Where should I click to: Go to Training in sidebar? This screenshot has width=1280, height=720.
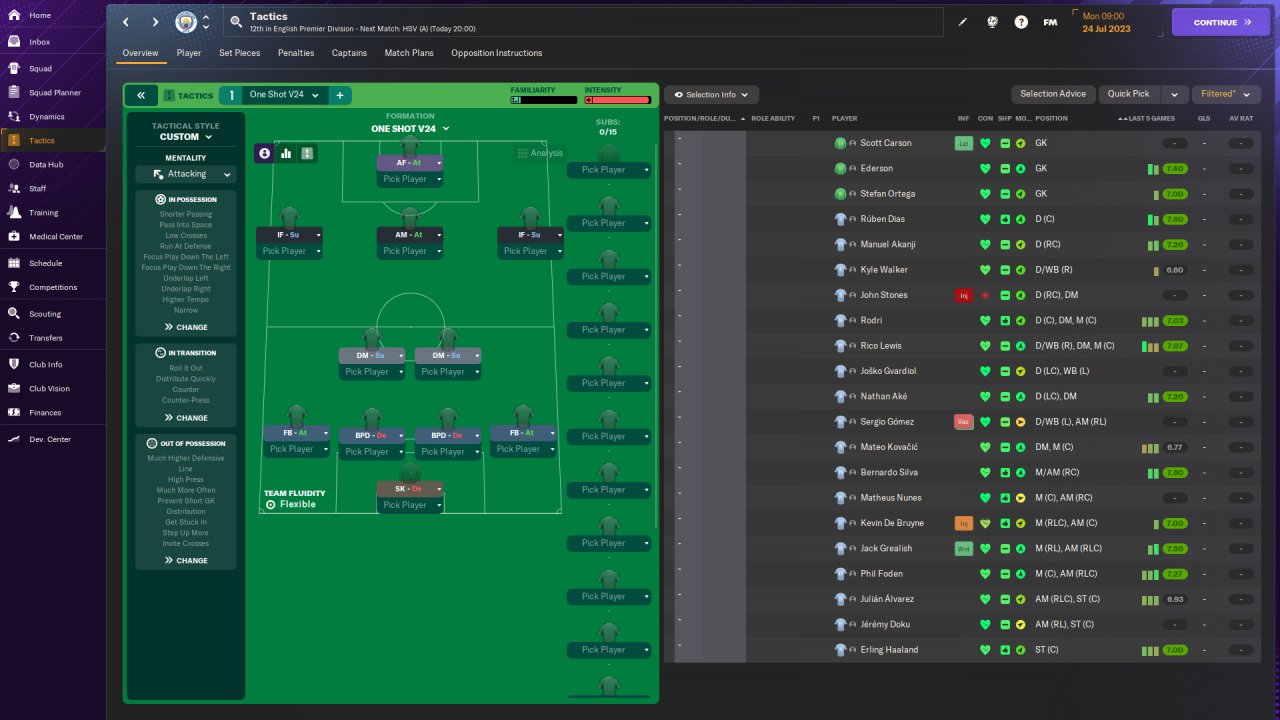point(43,212)
